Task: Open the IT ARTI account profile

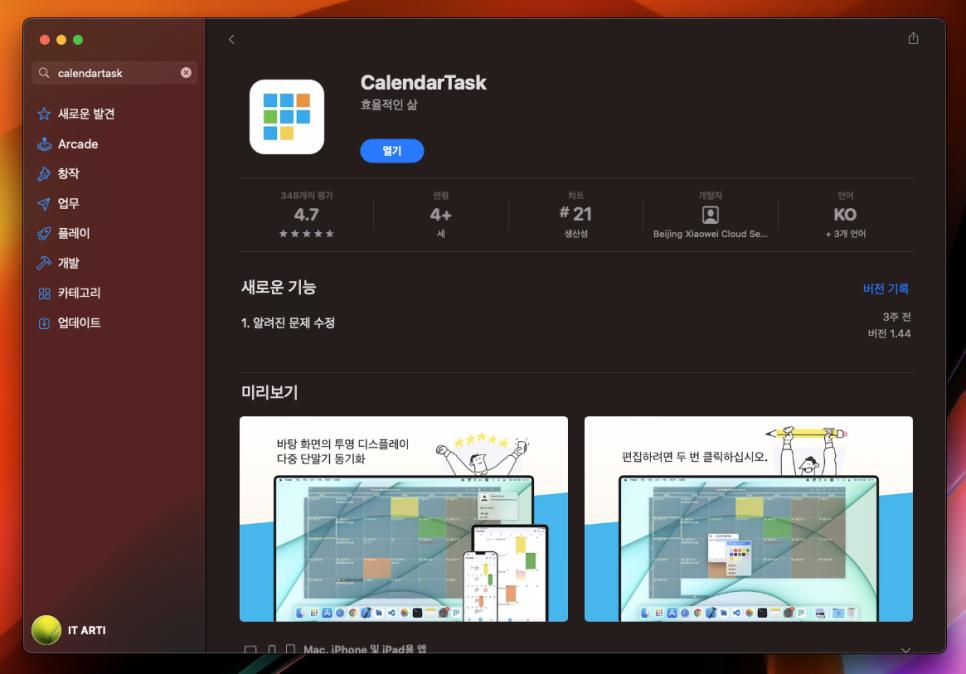Action: click(69, 630)
